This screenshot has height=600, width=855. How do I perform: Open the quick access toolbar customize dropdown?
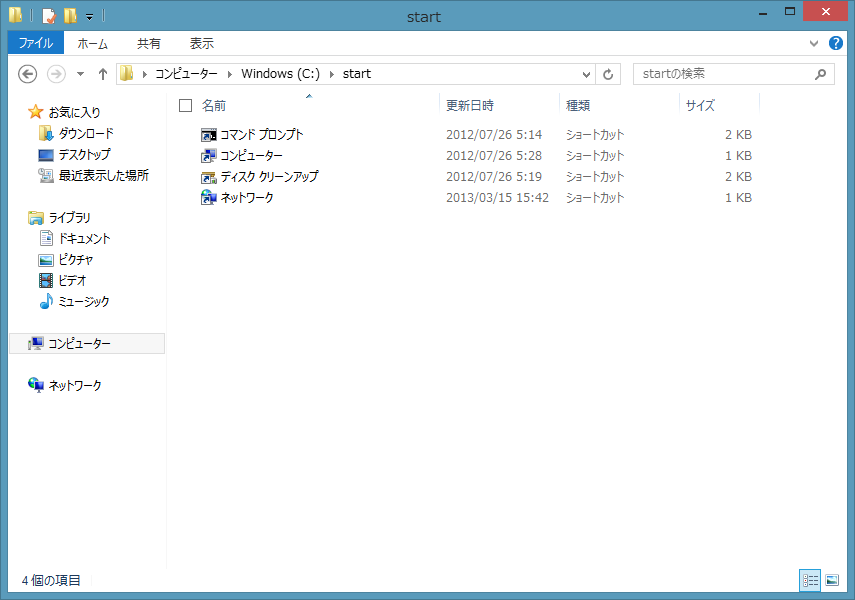[89, 17]
